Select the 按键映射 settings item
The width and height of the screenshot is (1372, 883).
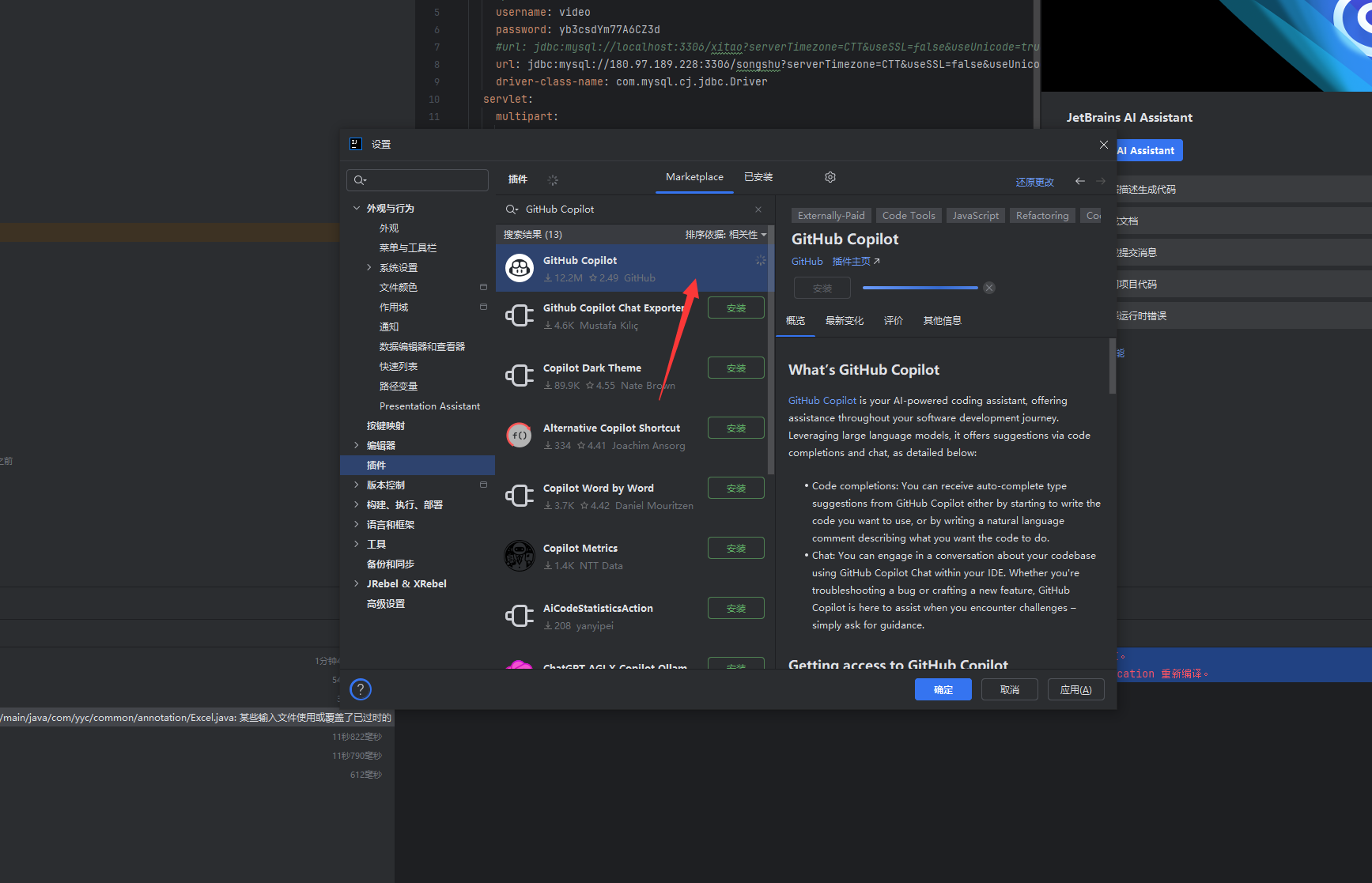pyautogui.click(x=386, y=425)
